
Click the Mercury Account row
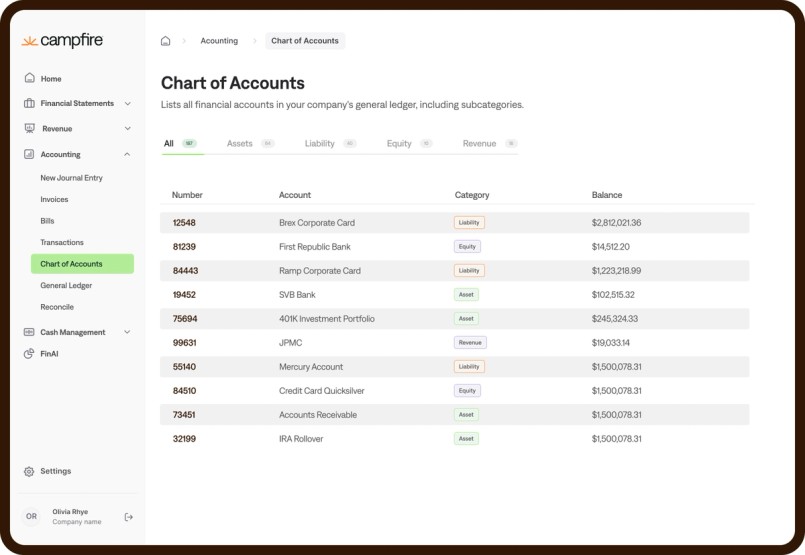pos(454,367)
